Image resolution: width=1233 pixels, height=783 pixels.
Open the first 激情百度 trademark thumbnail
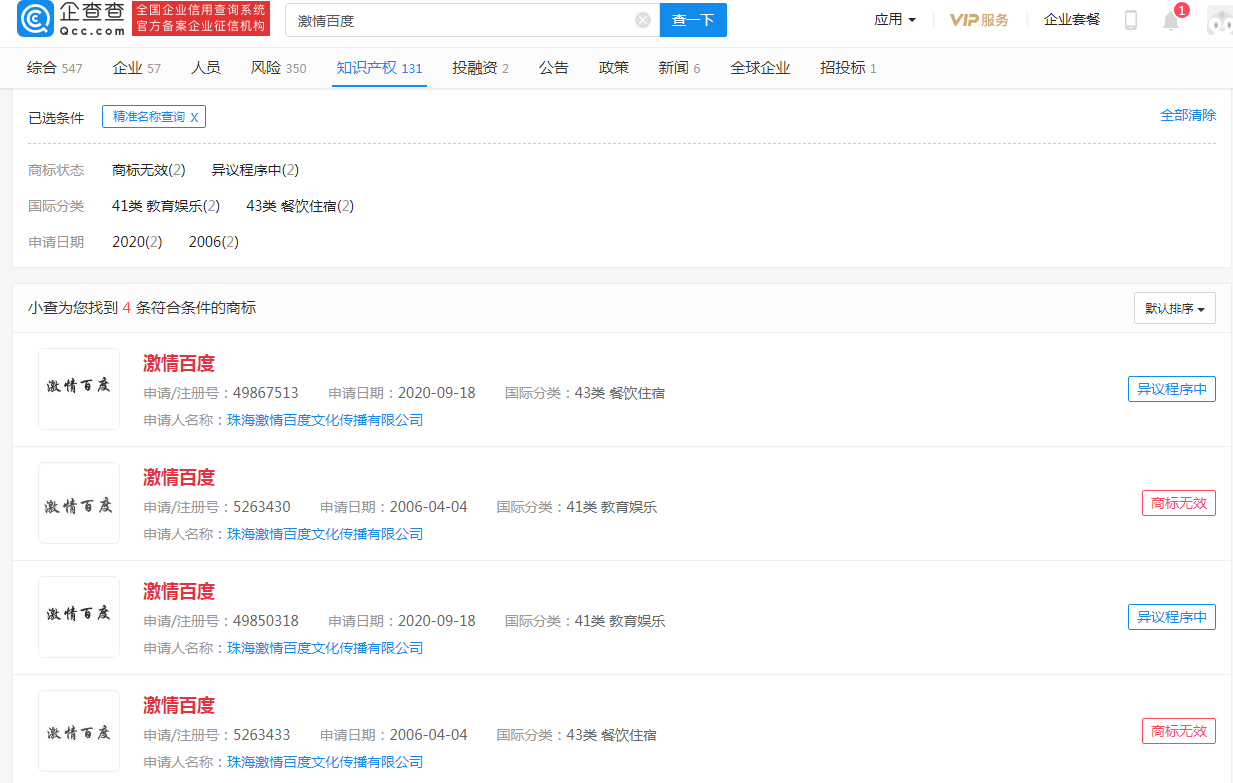click(x=78, y=388)
